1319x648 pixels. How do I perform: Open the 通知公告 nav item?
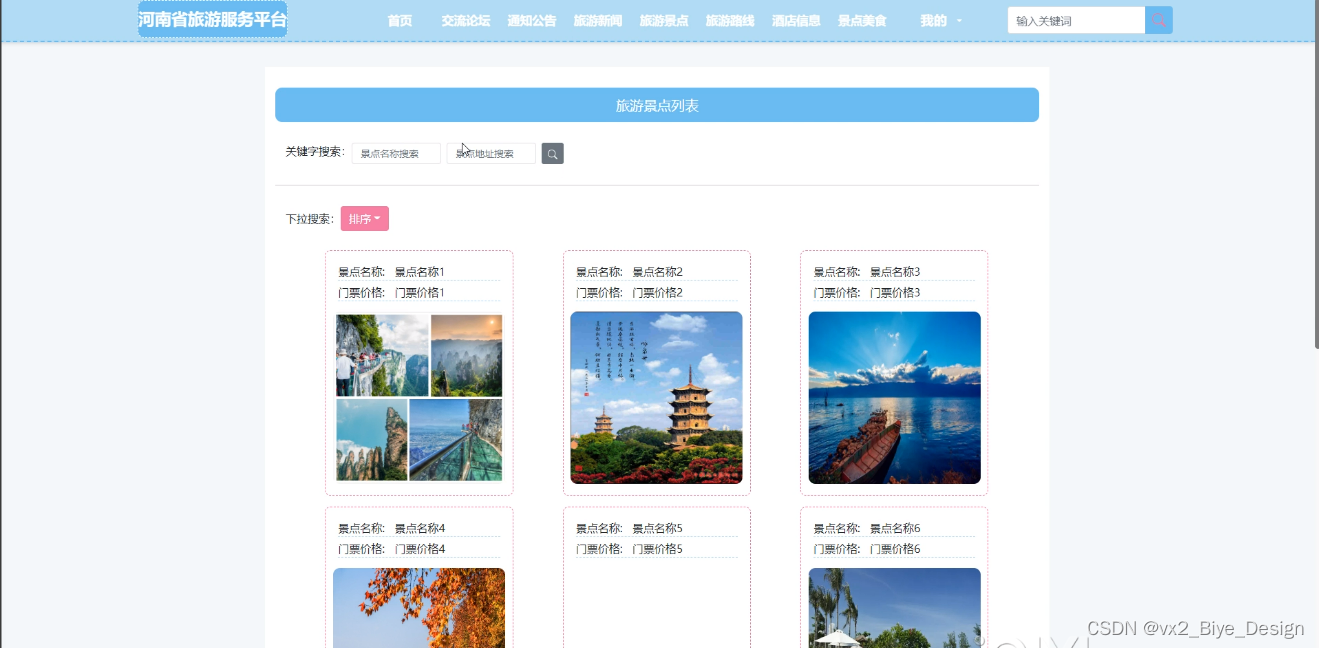coord(532,20)
